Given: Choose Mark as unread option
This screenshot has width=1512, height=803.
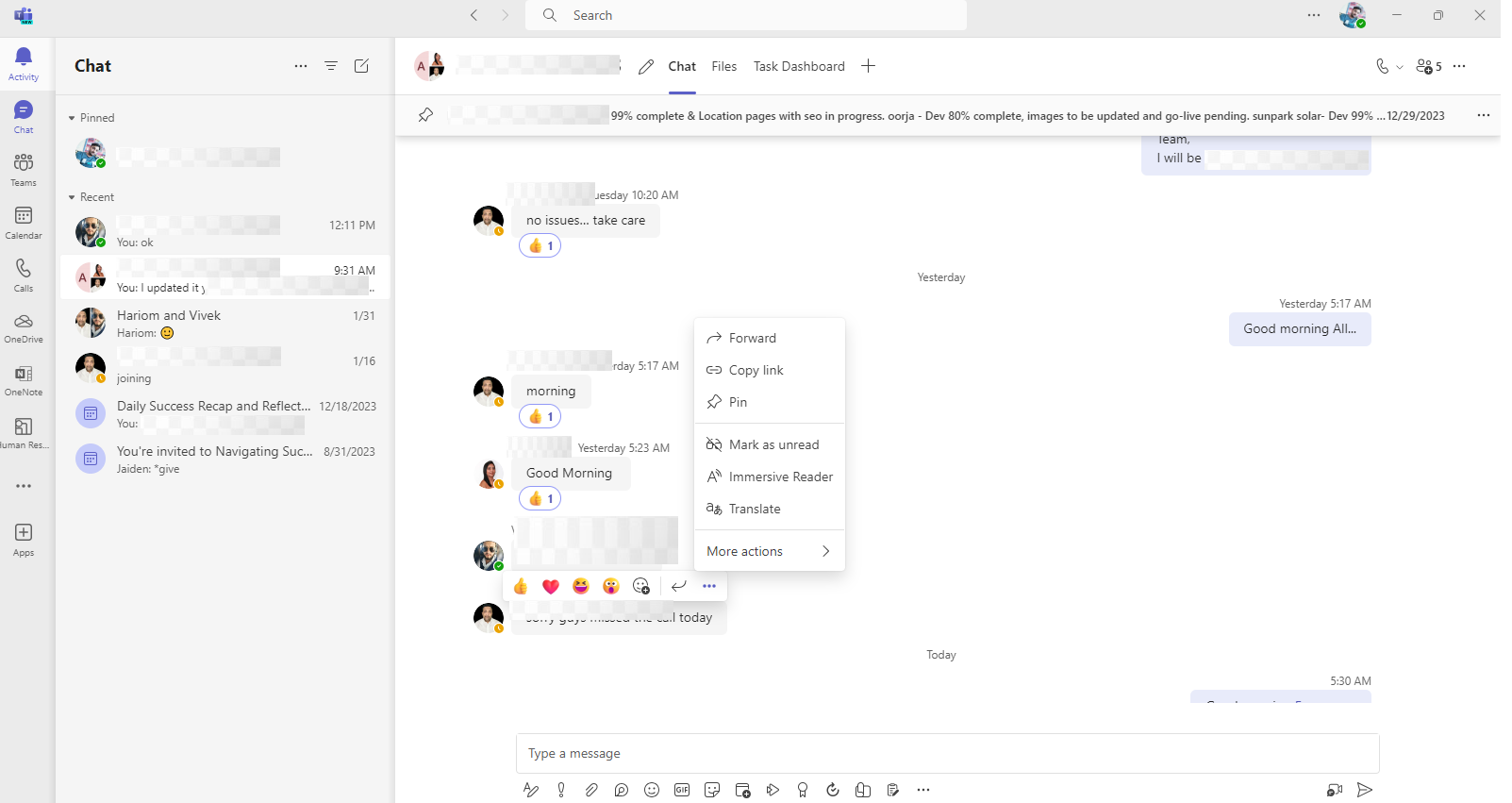Looking at the screenshot, I should click(x=773, y=444).
